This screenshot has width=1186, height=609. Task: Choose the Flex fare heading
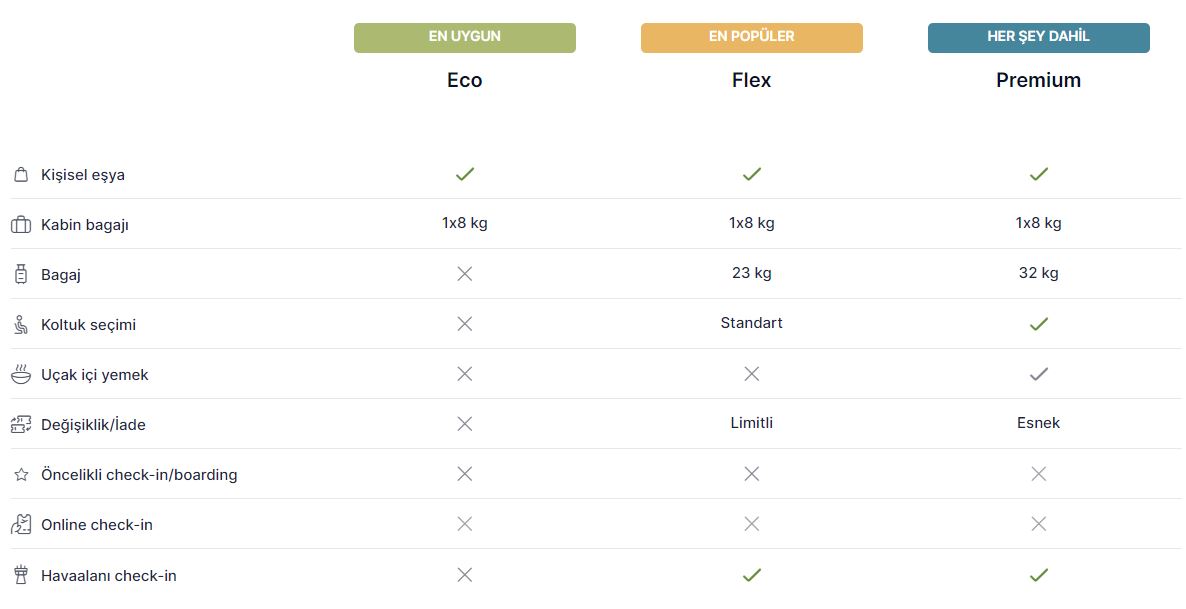(751, 80)
